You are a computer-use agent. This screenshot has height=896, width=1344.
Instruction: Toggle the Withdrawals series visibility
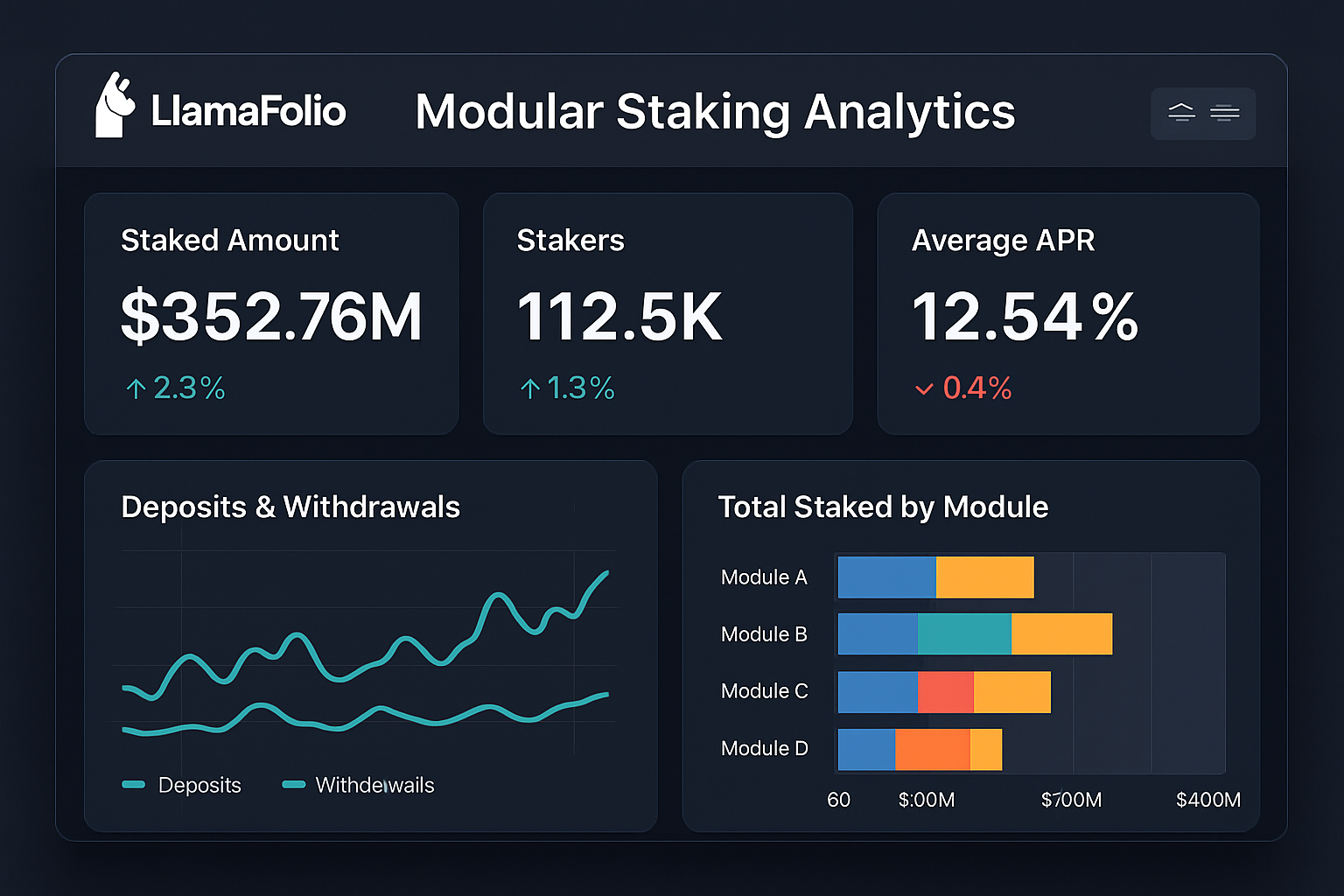[376, 785]
